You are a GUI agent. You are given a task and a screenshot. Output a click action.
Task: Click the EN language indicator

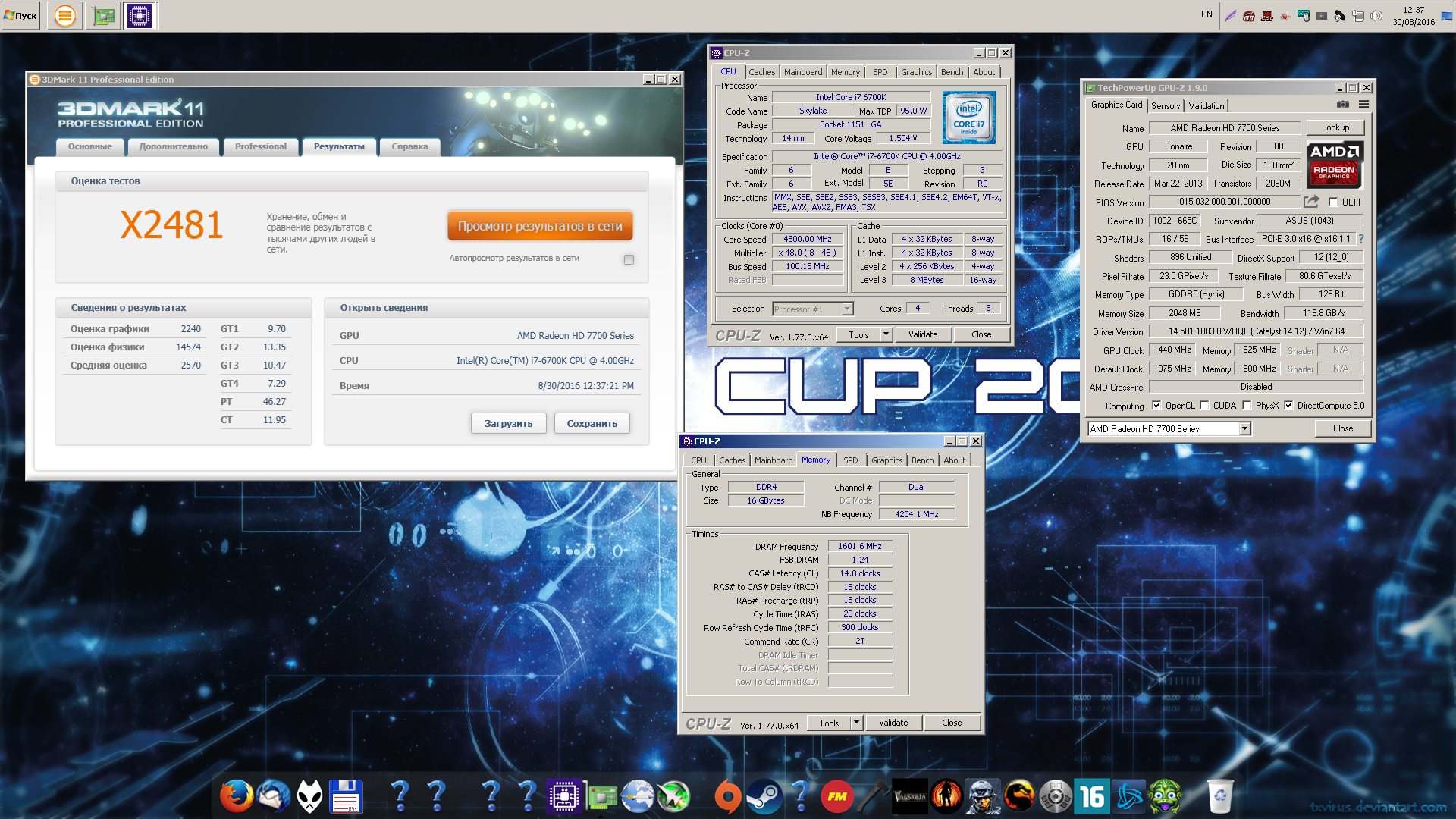pyautogui.click(x=1207, y=14)
